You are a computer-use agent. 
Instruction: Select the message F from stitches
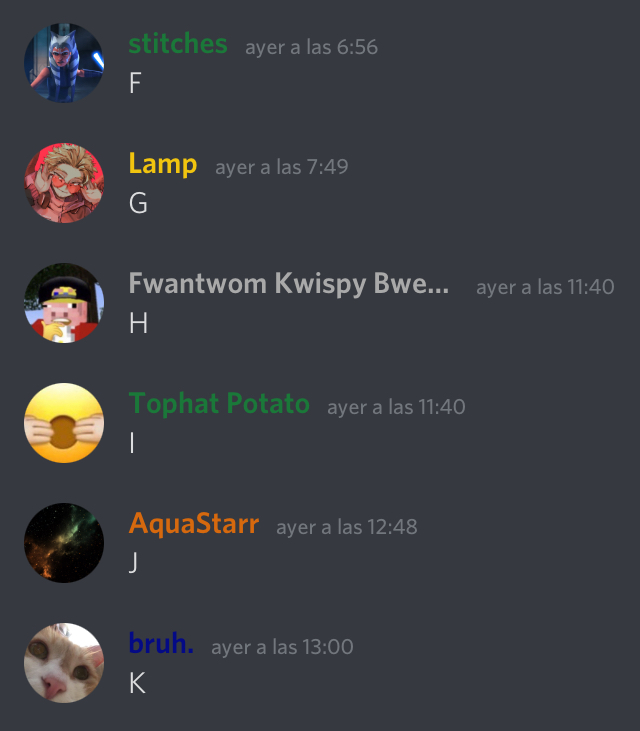click(x=135, y=83)
